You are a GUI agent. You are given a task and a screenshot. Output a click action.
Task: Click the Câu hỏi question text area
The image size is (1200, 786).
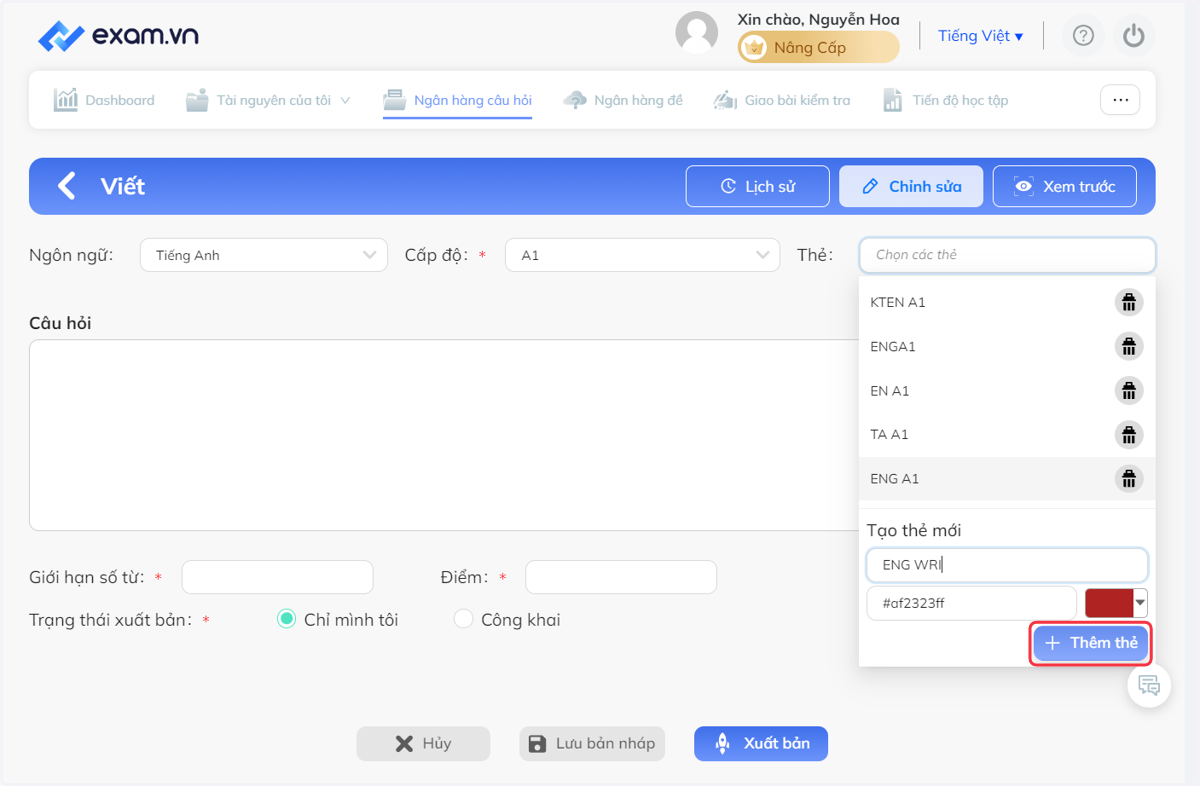click(443, 435)
